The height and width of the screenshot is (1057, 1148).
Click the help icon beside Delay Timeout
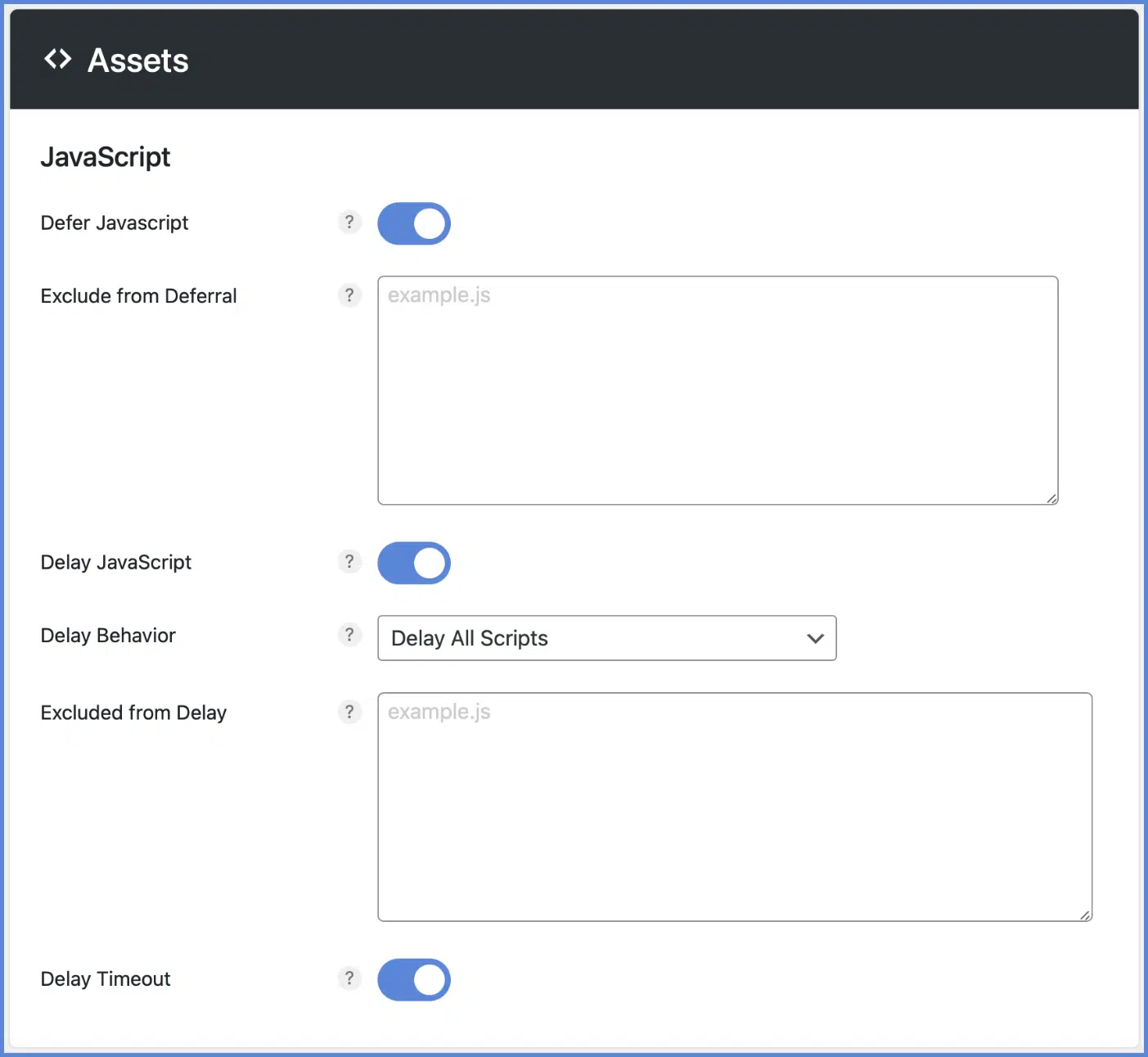(x=349, y=978)
